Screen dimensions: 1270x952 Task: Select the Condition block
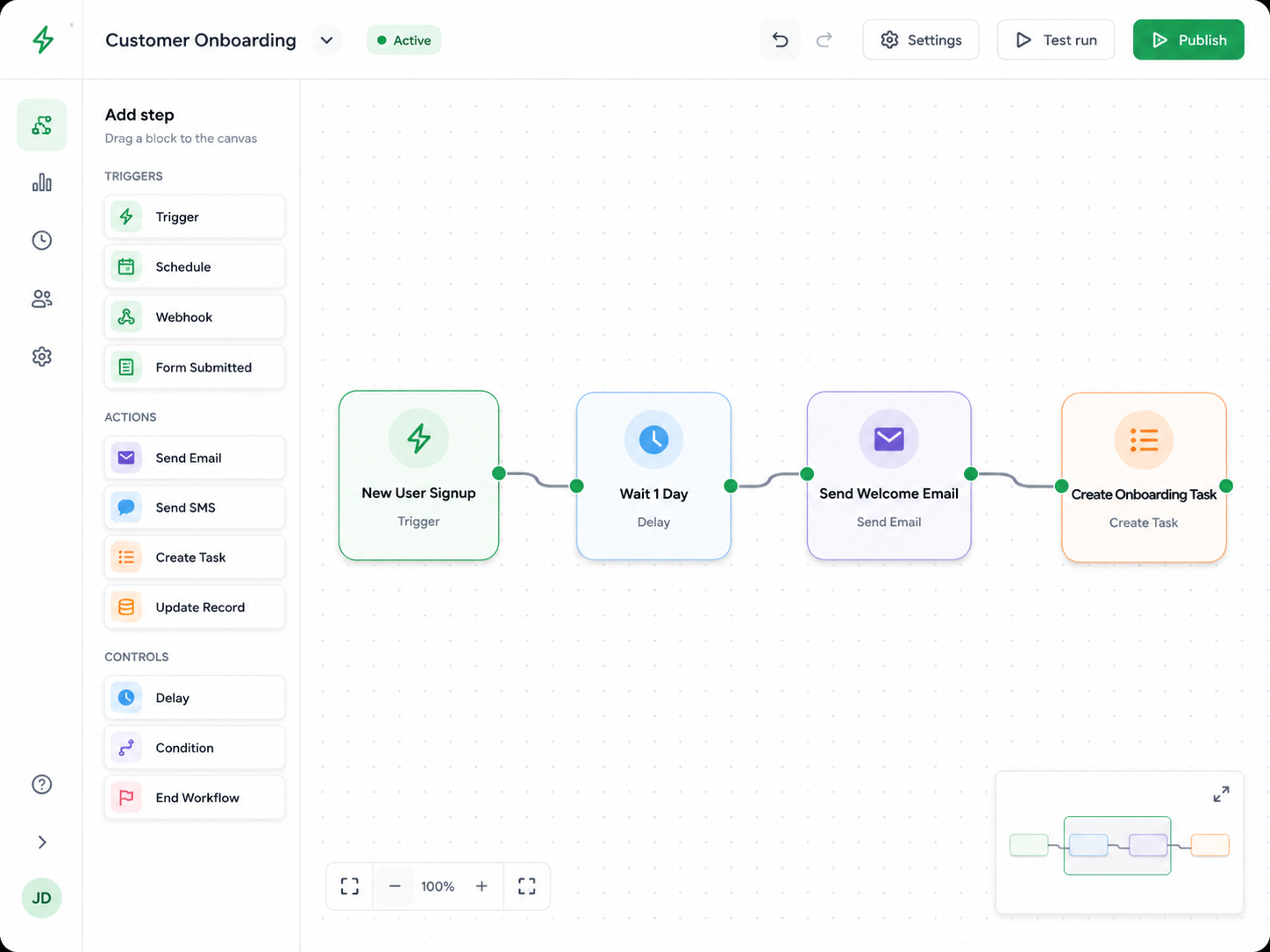coord(195,748)
